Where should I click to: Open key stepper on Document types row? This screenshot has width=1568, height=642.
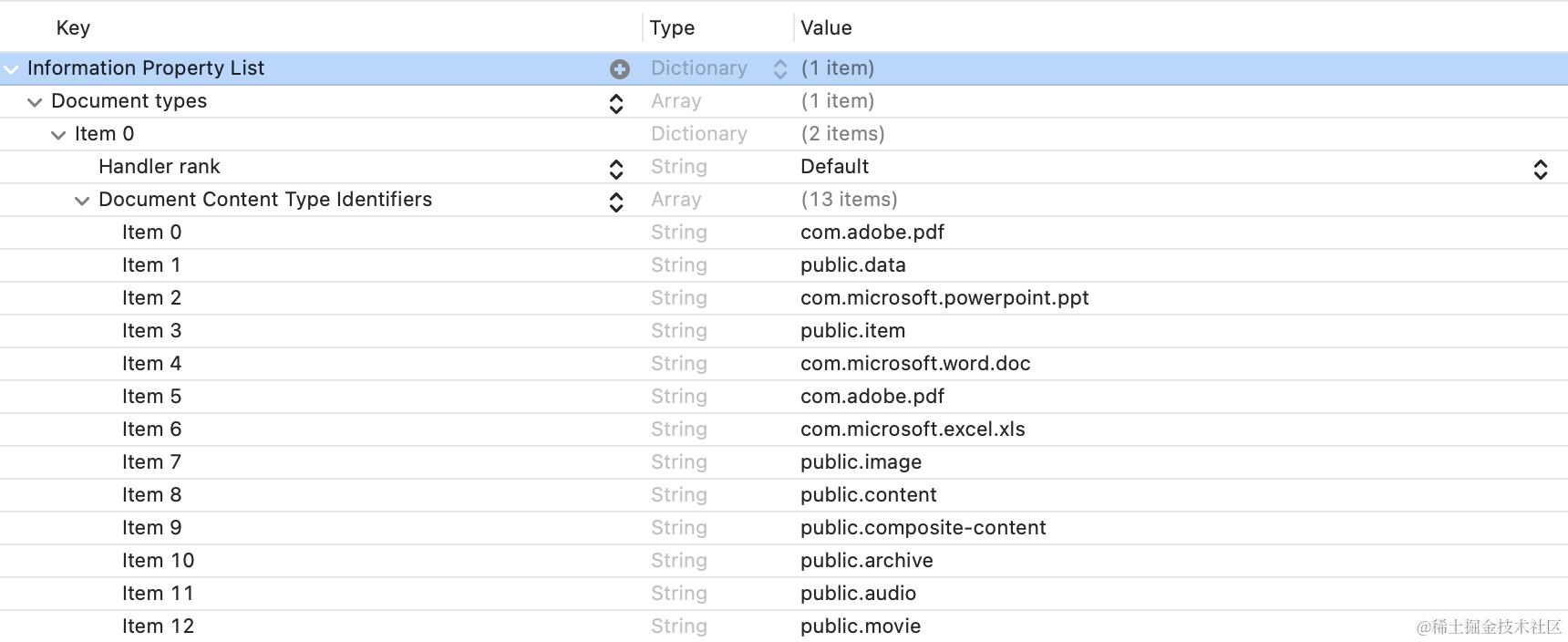click(616, 103)
